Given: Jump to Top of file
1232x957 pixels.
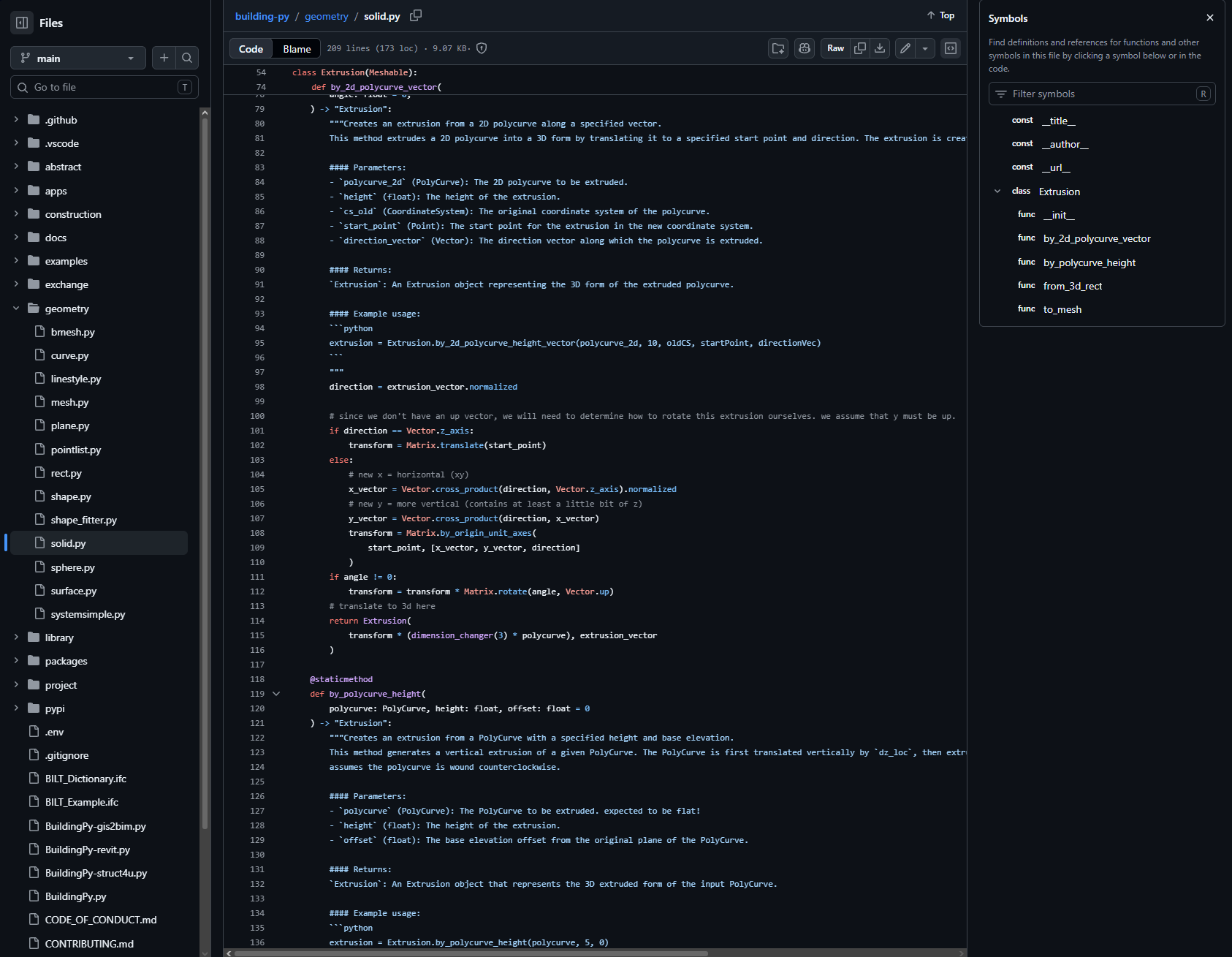Looking at the screenshot, I should (940, 15).
